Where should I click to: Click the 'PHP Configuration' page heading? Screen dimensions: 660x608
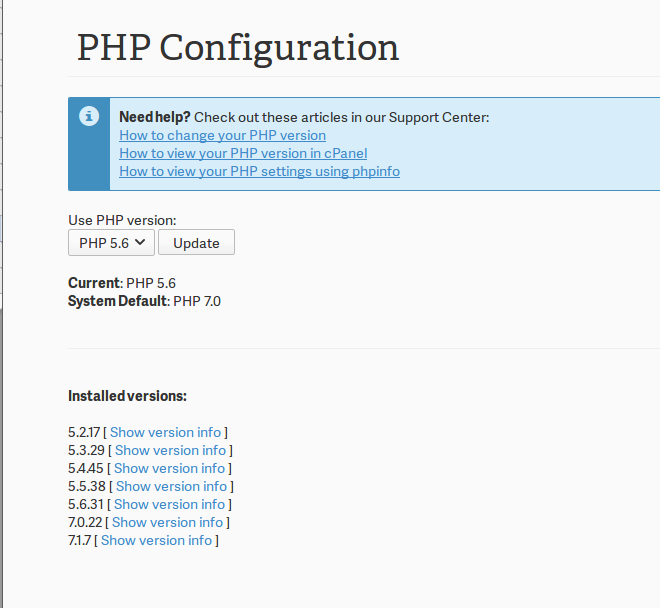pos(238,47)
